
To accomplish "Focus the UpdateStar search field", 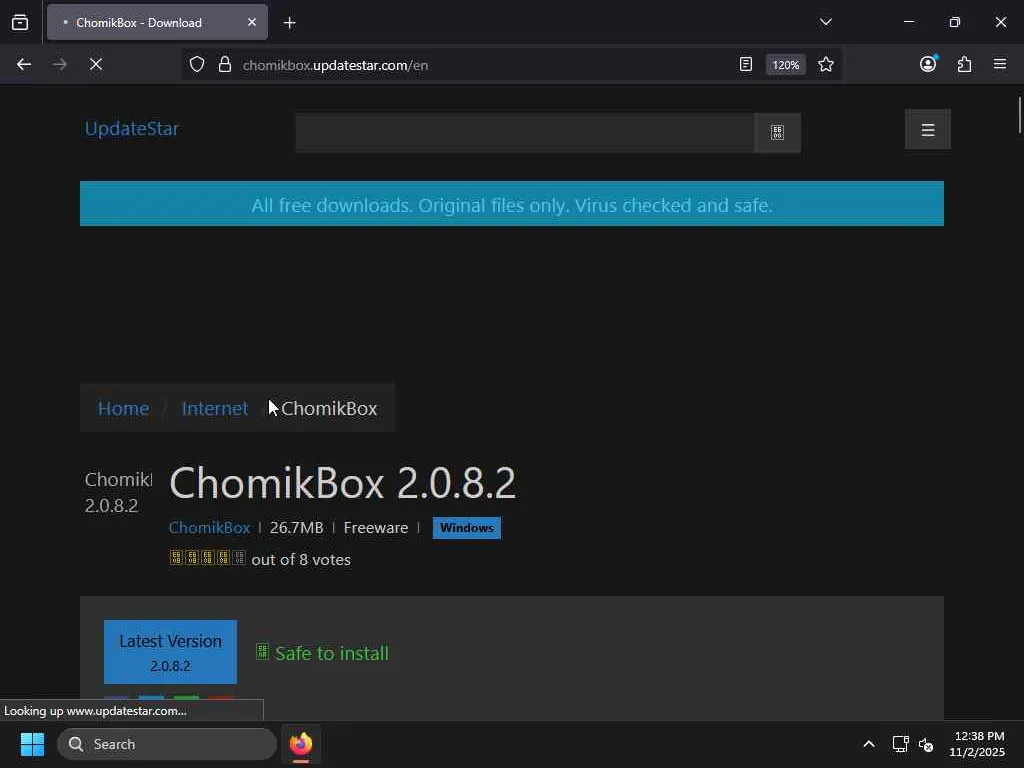I will pos(524,133).
